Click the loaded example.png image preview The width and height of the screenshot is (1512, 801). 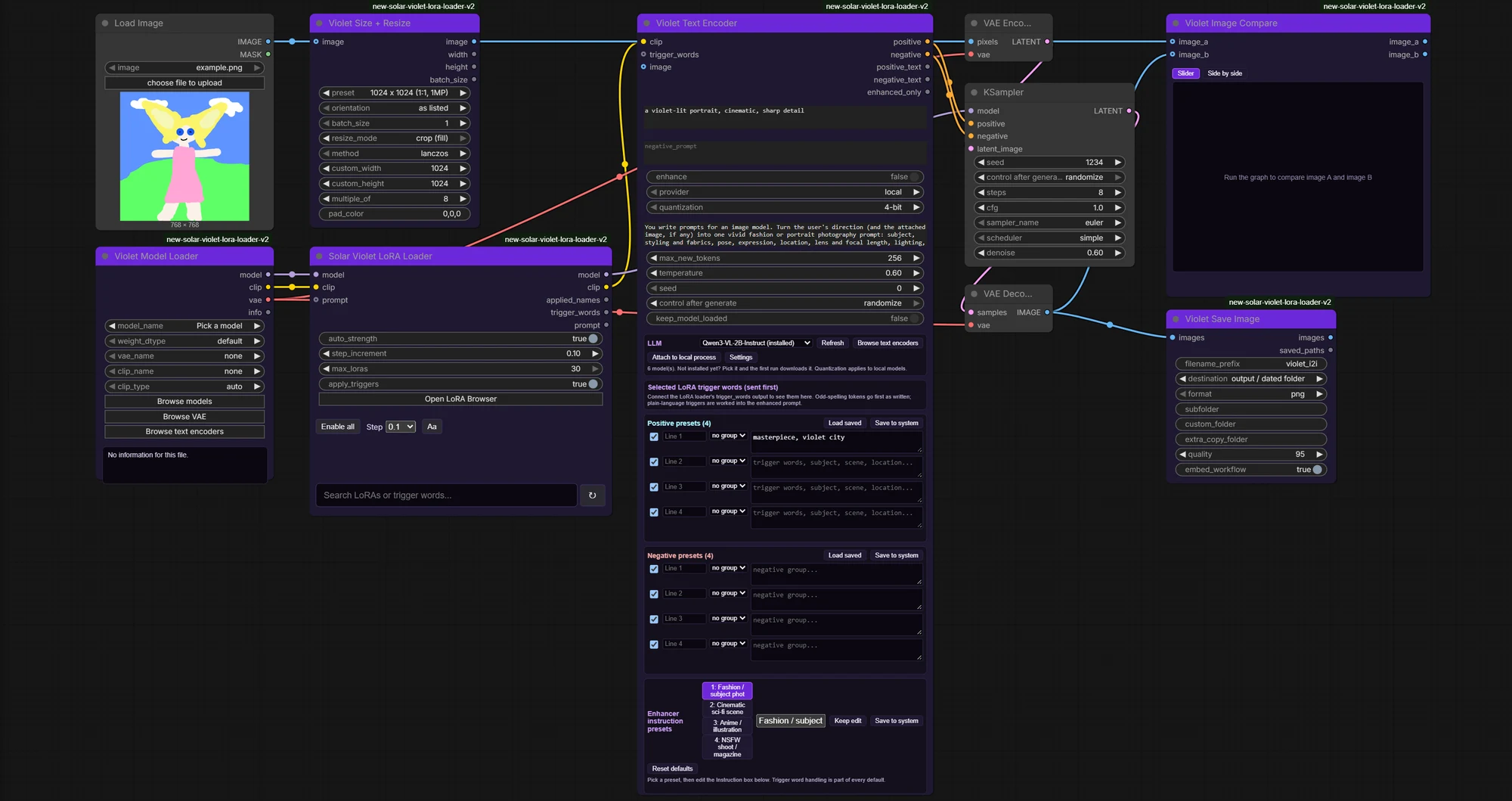pos(184,157)
